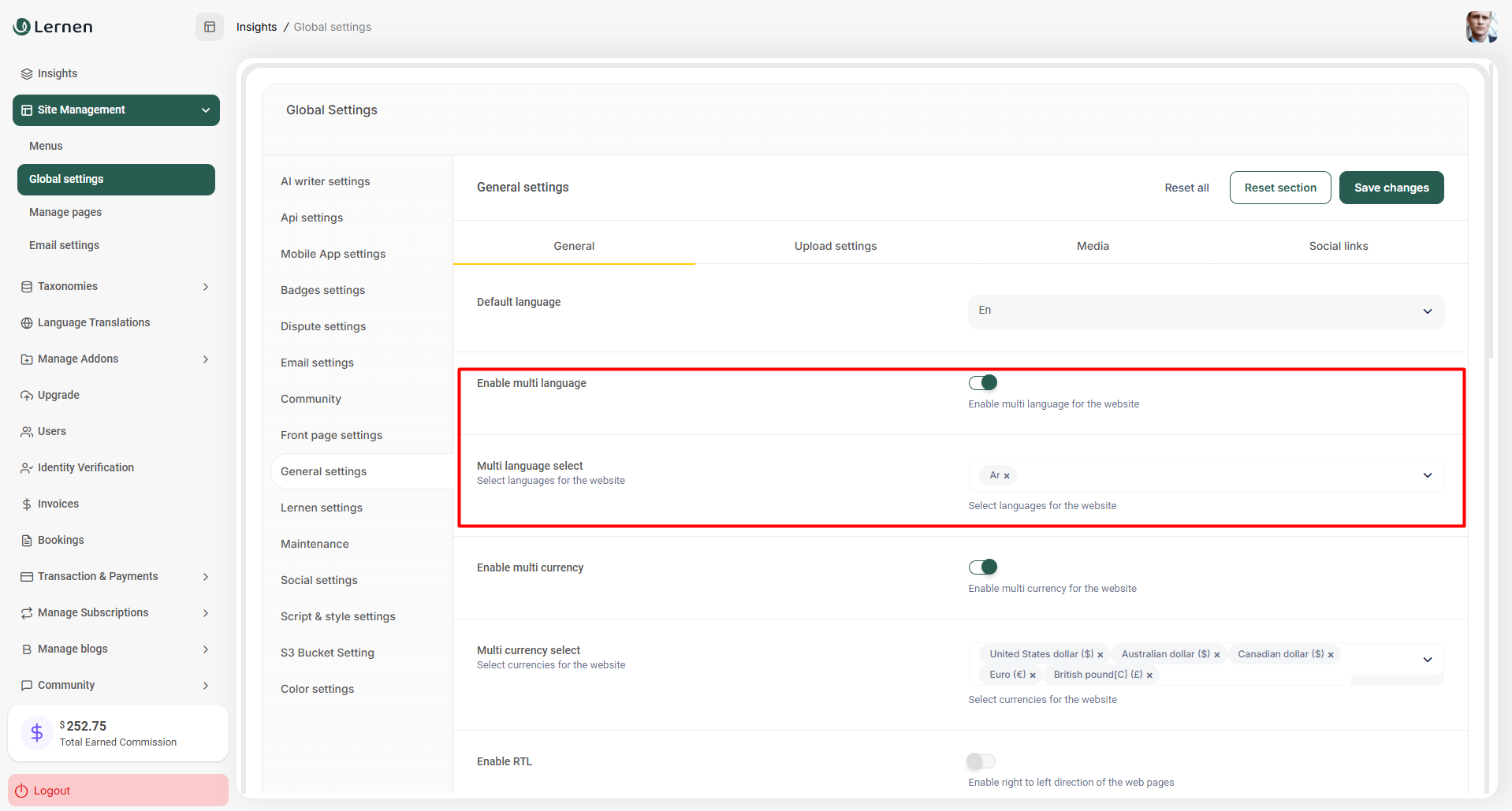The width and height of the screenshot is (1512, 811).
Task: Enable the RTL toggle switch
Action: pos(981,761)
